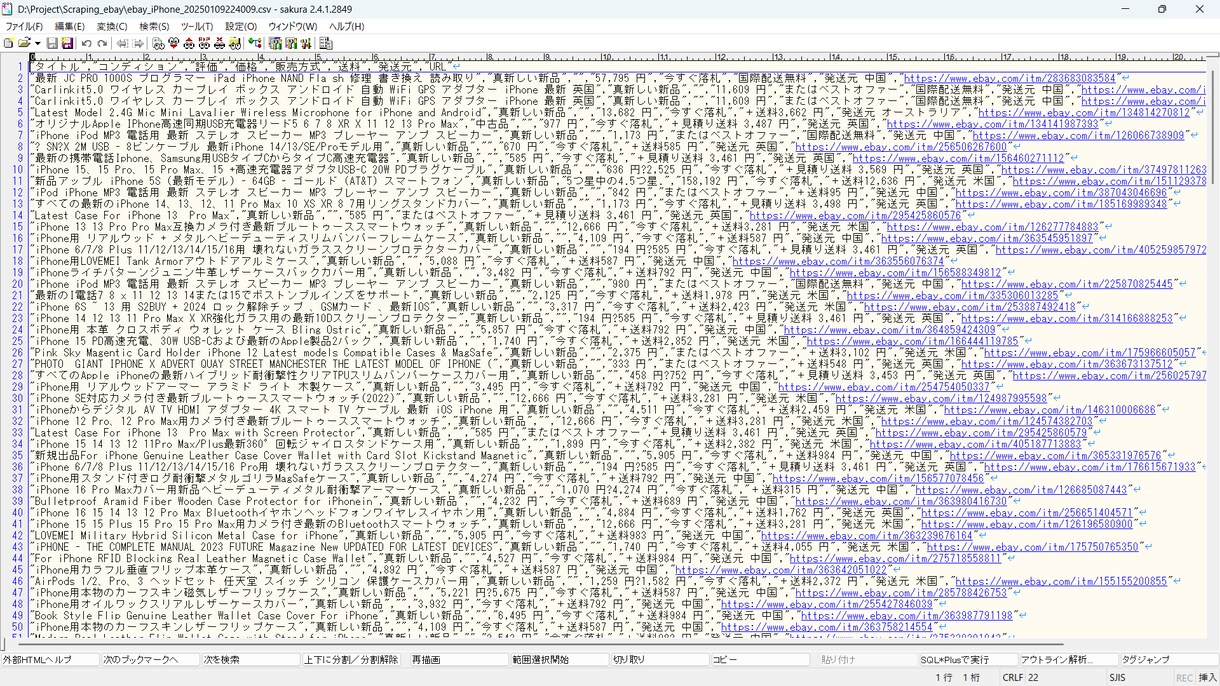The width and height of the screenshot is (1220, 686).
Task: Open the replace binoculars icon
Action: click(204, 44)
